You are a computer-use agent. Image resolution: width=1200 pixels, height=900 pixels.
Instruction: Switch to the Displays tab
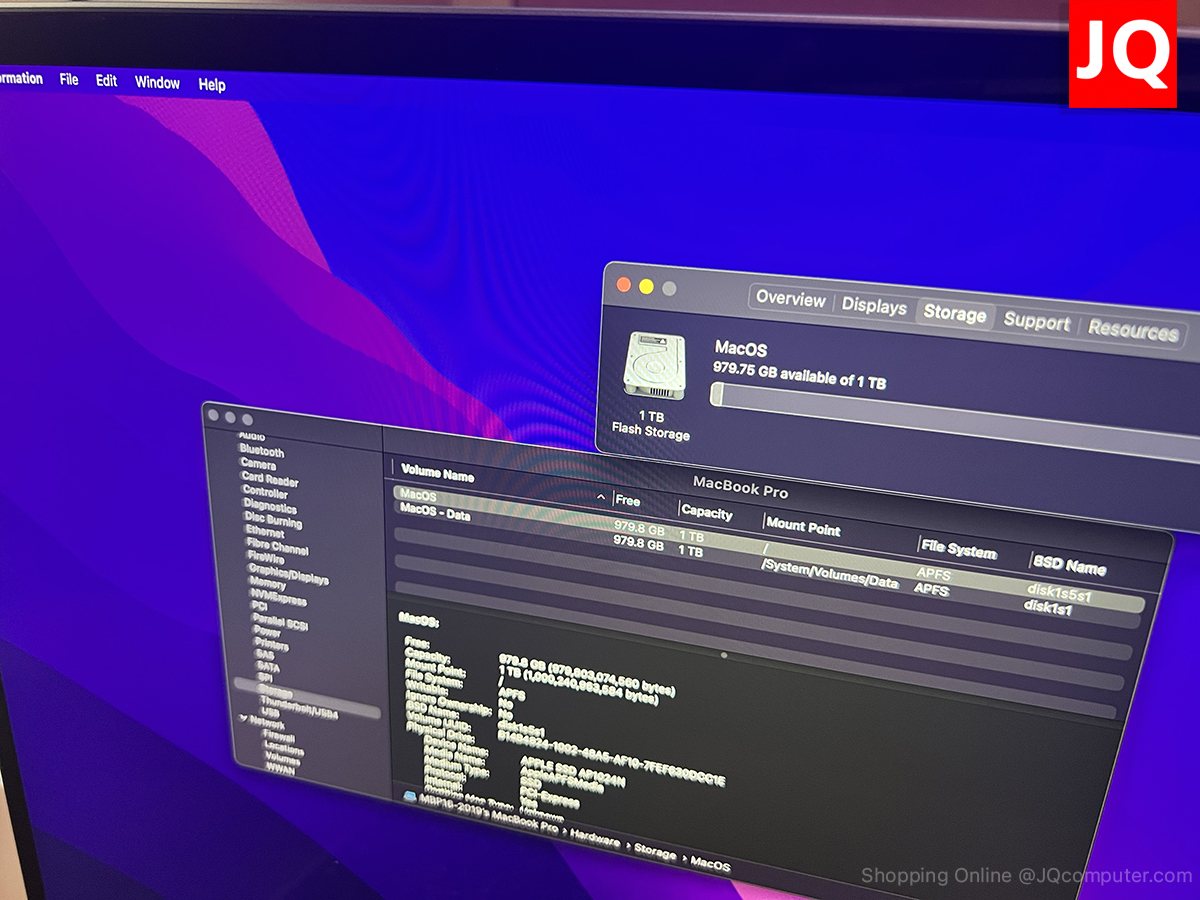[x=874, y=306]
